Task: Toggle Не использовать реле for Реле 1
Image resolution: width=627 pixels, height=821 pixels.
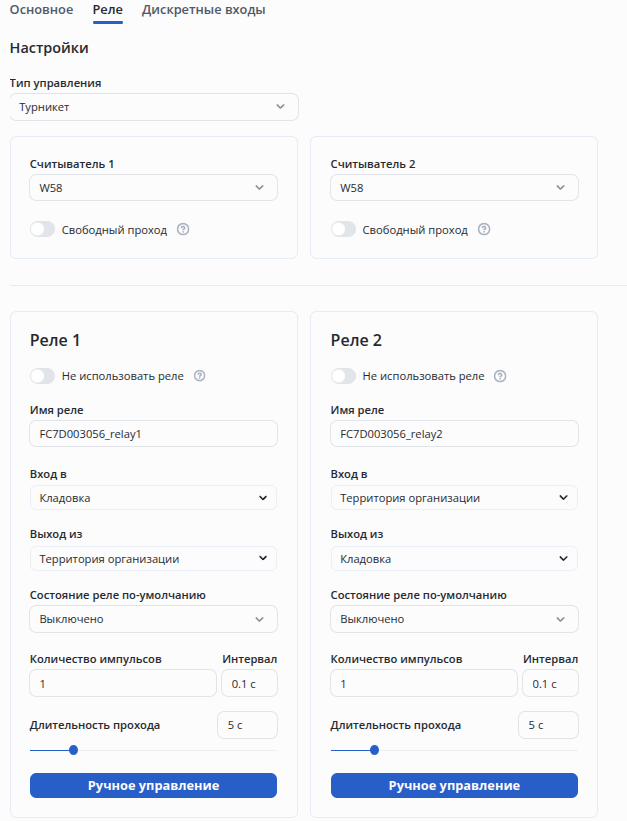Action: pyautogui.click(x=43, y=376)
